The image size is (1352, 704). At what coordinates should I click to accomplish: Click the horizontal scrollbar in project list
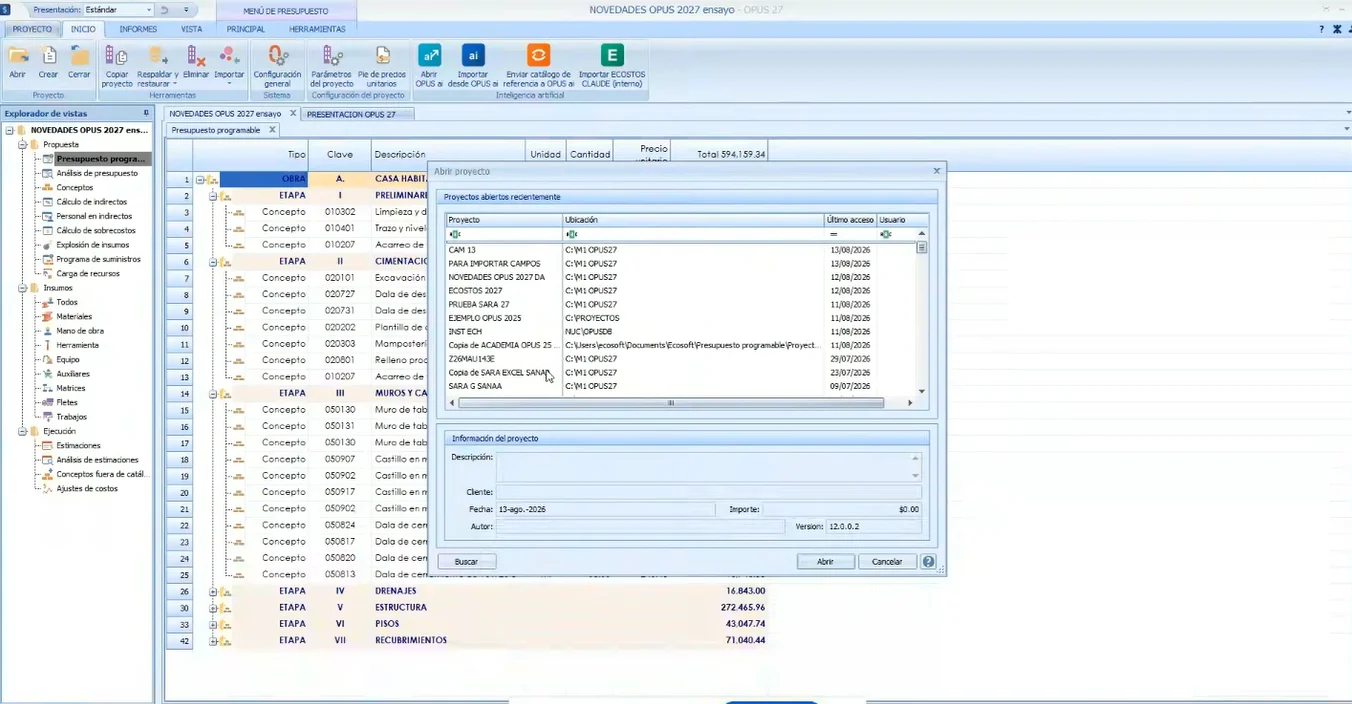click(x=671, y=403)
